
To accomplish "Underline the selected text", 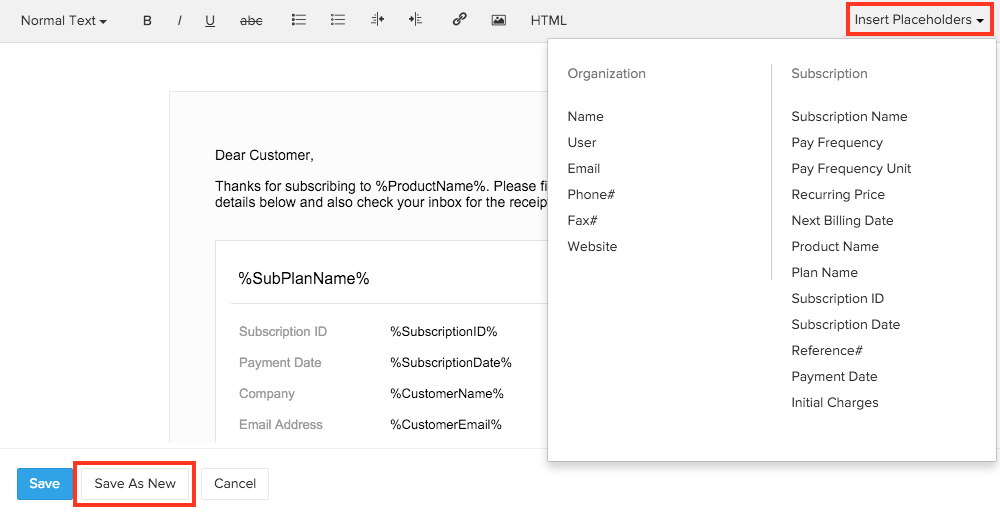I will [x=210, y=21].
